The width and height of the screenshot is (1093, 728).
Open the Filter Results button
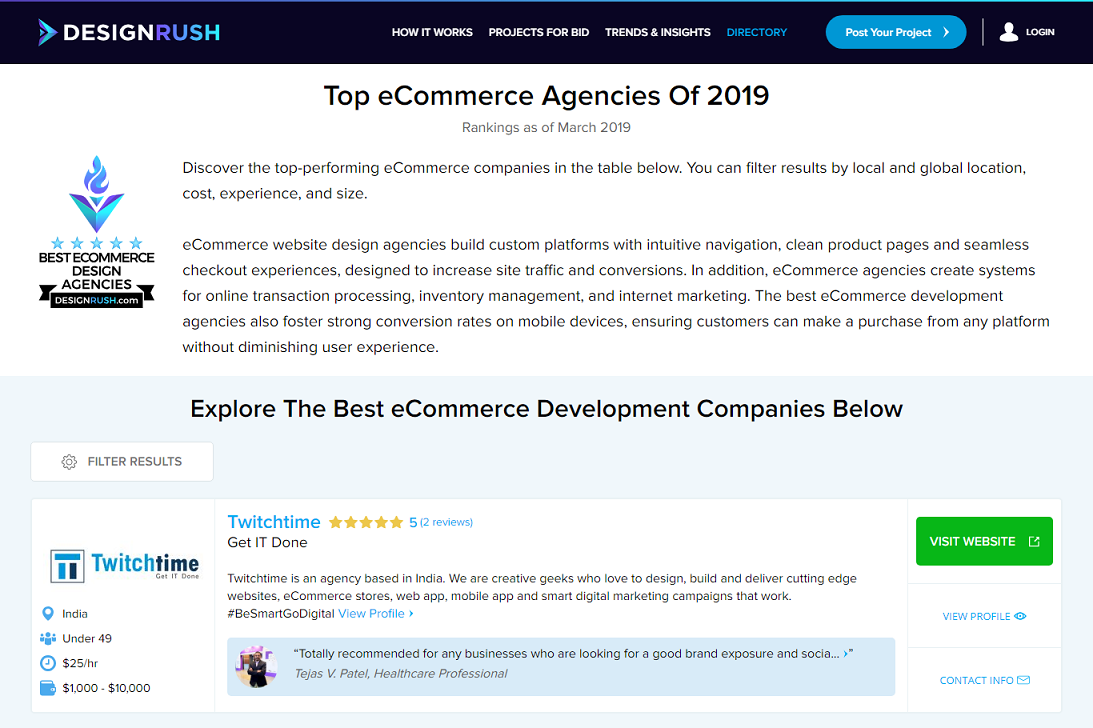[x=122, y=462]
